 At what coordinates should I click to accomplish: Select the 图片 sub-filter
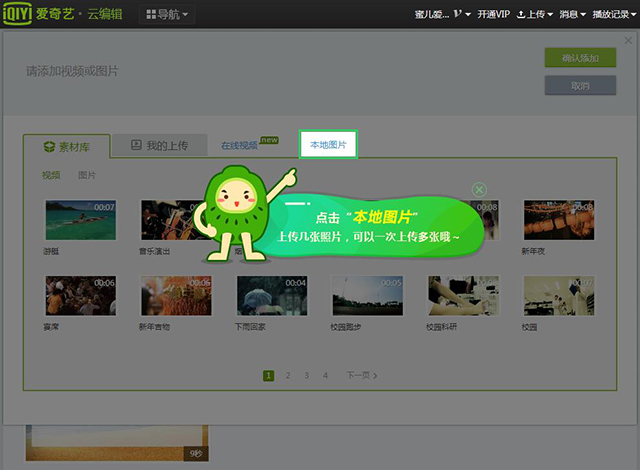tap(87, 175)
